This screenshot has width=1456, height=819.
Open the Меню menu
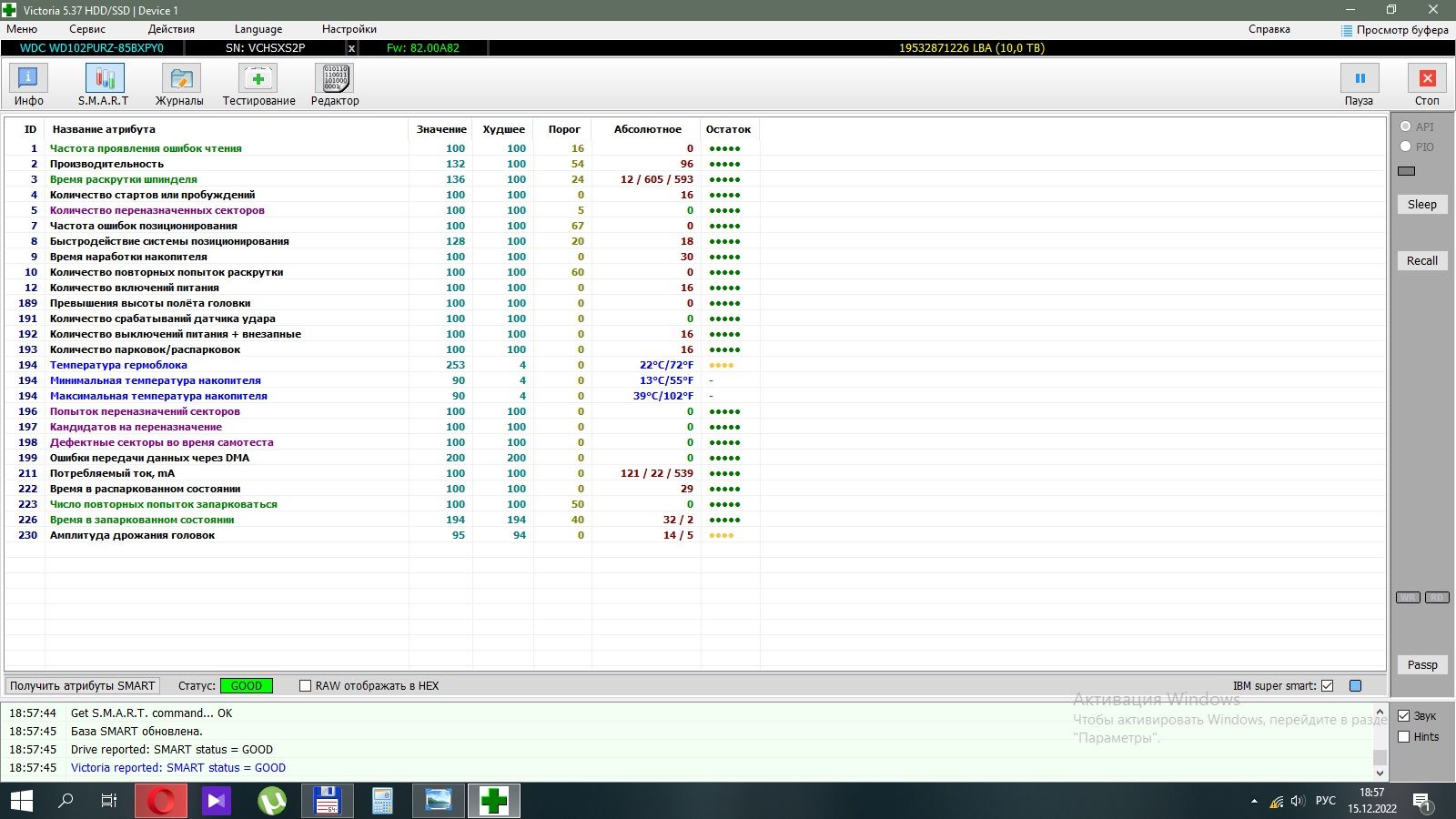[x=22, y=29]
